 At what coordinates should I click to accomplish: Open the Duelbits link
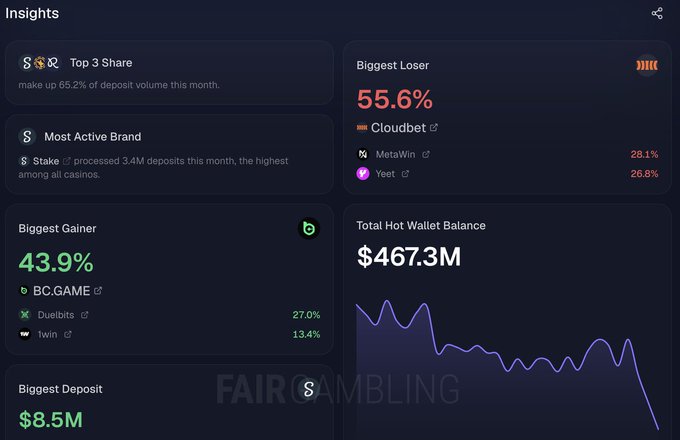[56, 315]
